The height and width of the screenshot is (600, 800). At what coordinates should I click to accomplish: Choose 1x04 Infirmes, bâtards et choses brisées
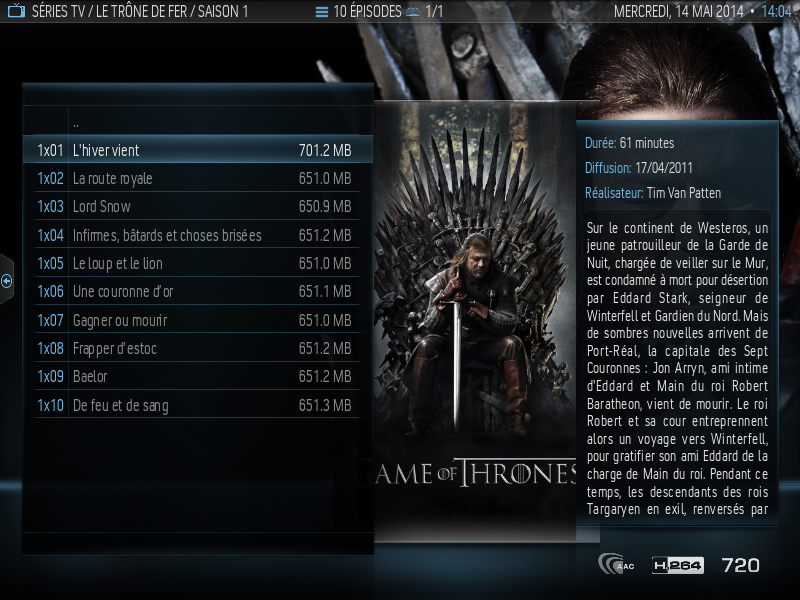pyautogui.click(x=198, y=235)
